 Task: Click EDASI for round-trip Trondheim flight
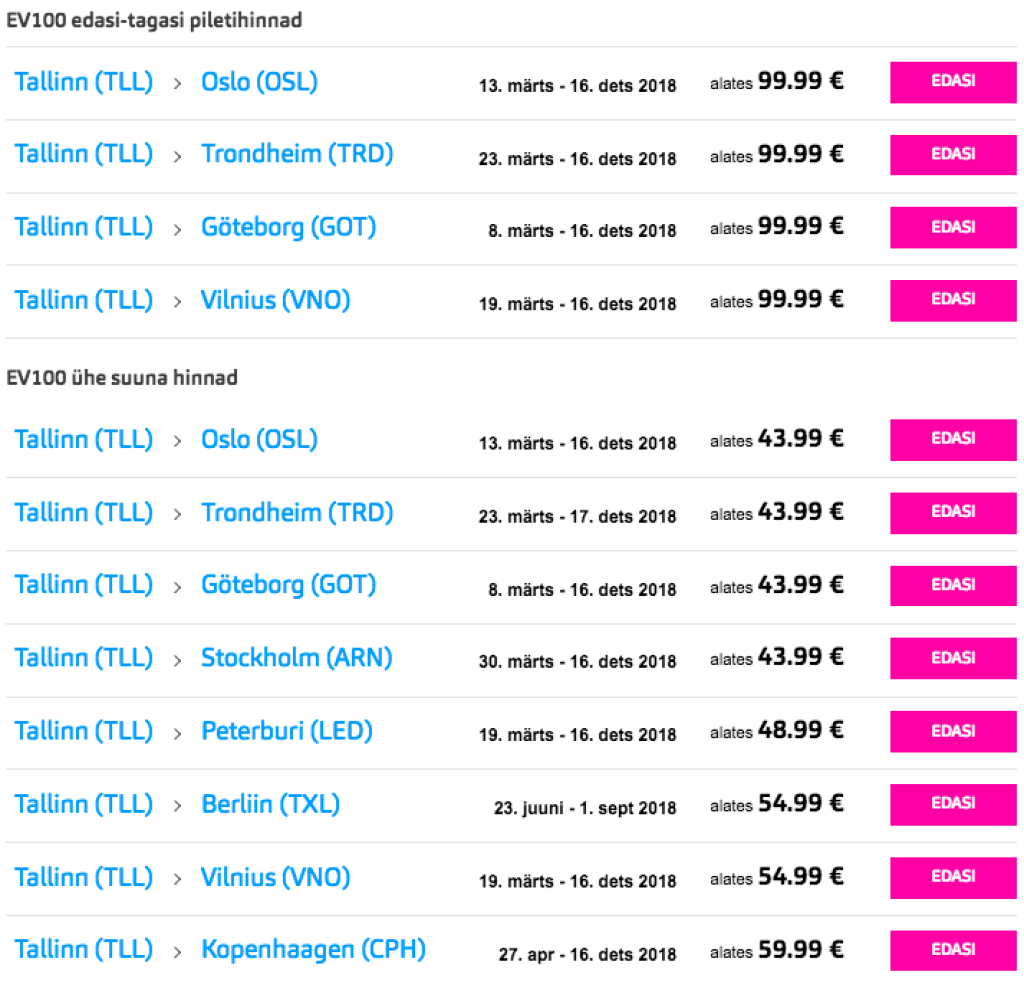(x=952, y=155)
